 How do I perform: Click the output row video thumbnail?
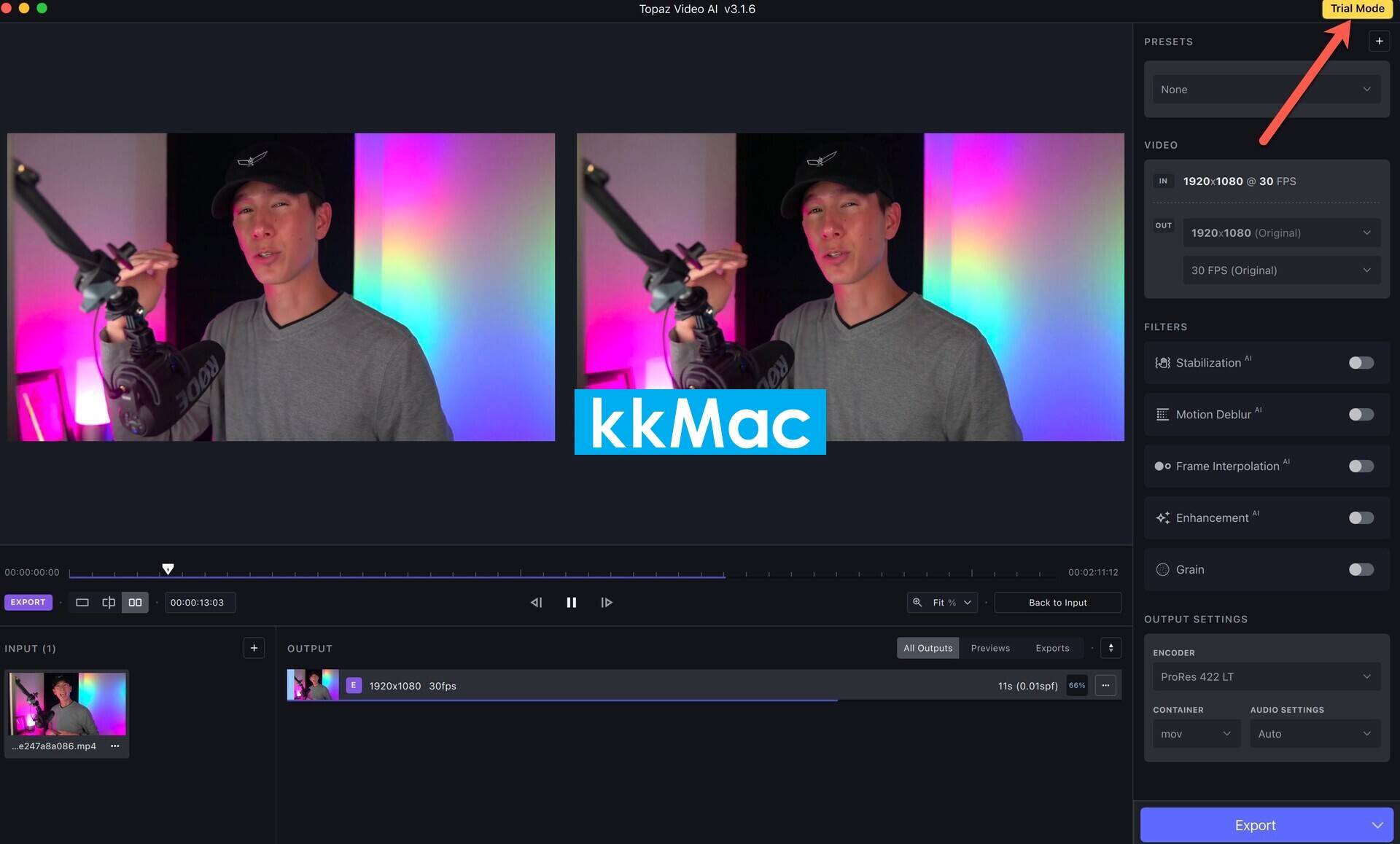pyautogui.click(x=313, y=685)
